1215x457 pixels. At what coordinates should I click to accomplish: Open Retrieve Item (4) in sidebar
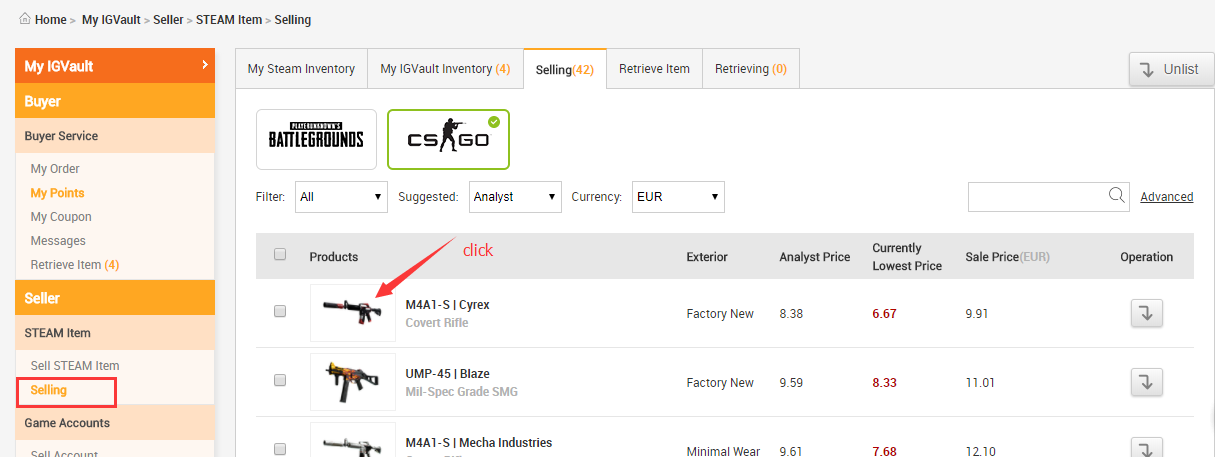click(75, 265)
